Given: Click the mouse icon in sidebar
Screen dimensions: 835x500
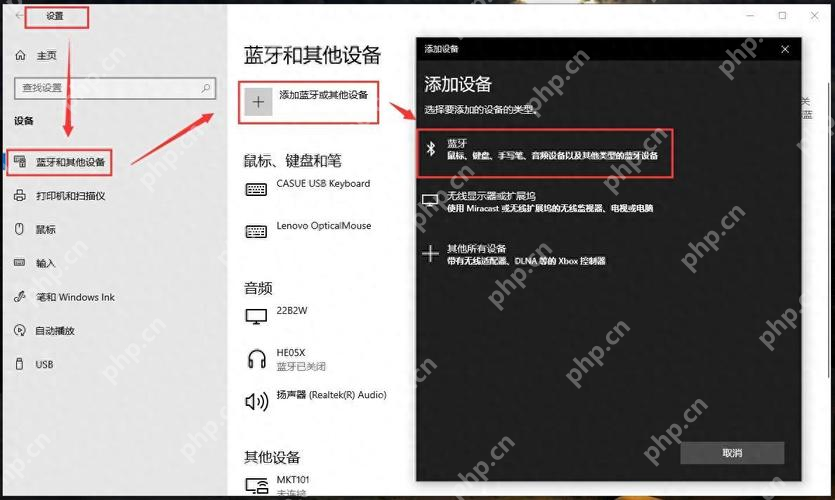Looking at the screenshot, I should point(20,229).
